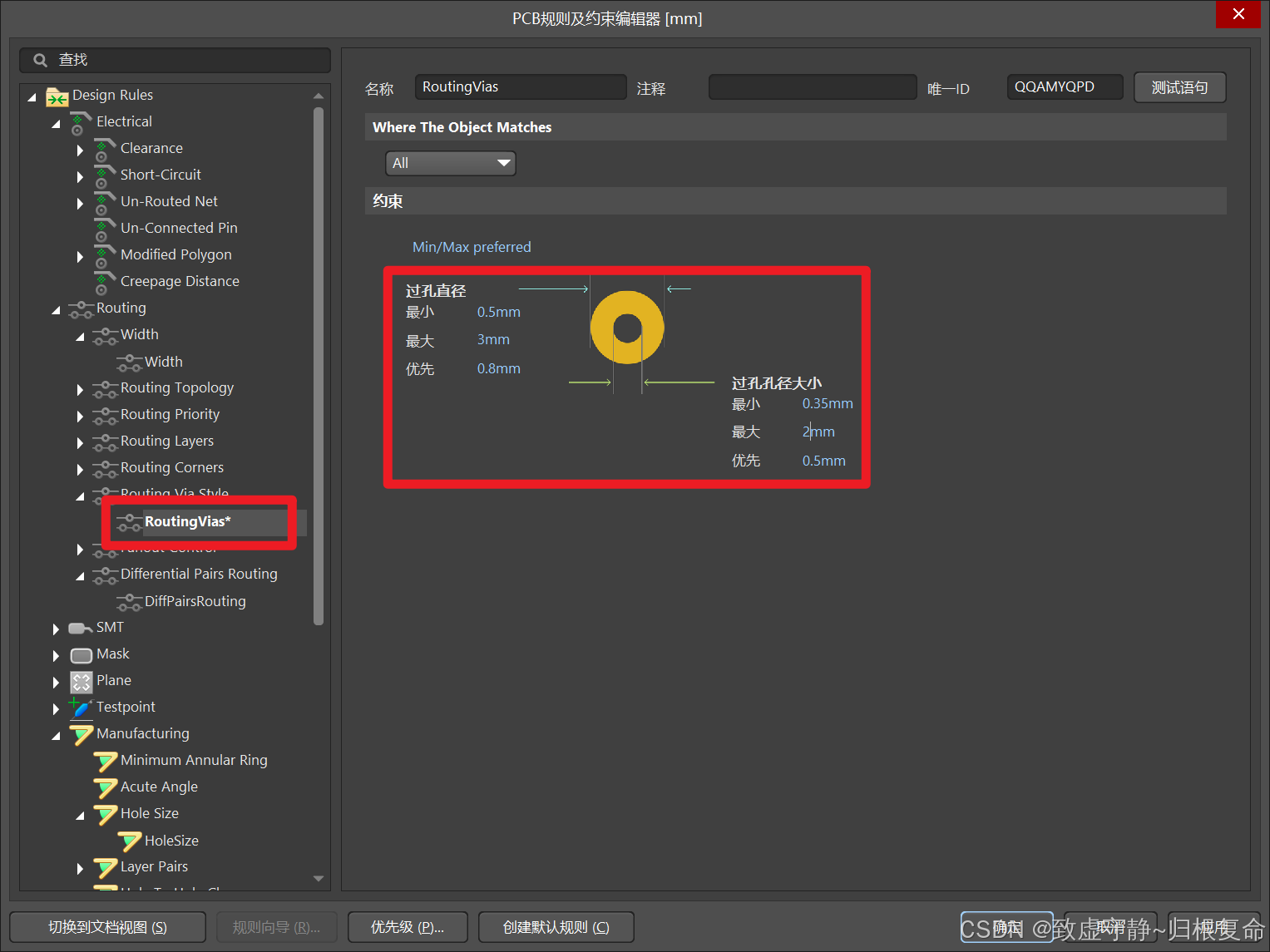Click the Routing Corners icon
This screenshot has height=952, width=1270.
point(105,469)
